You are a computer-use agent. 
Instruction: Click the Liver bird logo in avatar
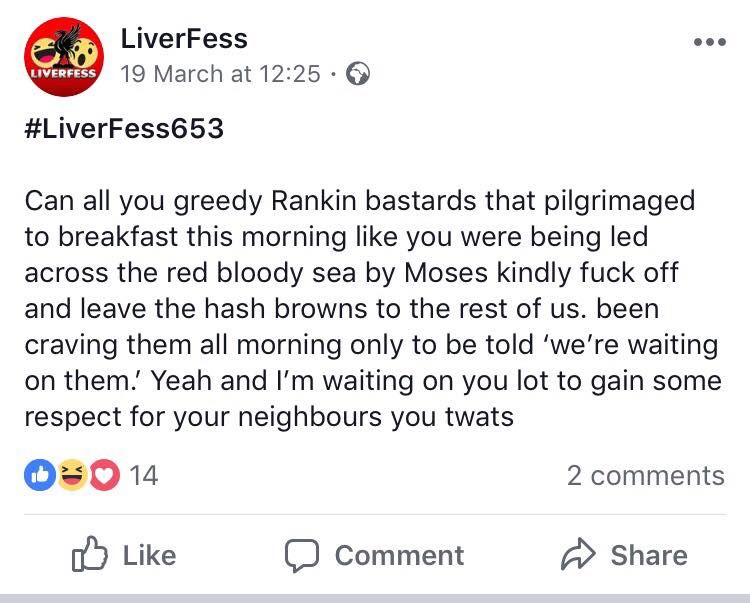[67, 45]
